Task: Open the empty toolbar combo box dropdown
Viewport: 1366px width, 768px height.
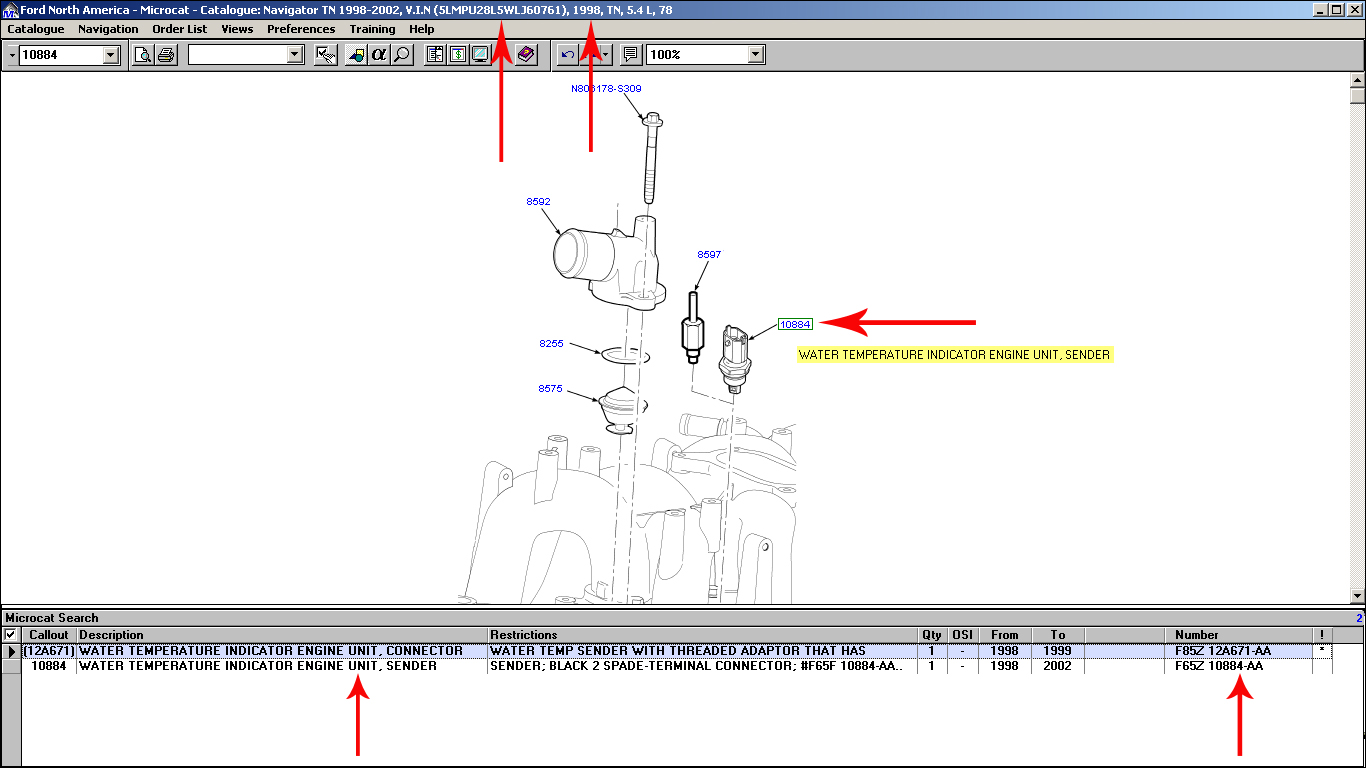Action: pyautogui.click(x=294, y=55)
